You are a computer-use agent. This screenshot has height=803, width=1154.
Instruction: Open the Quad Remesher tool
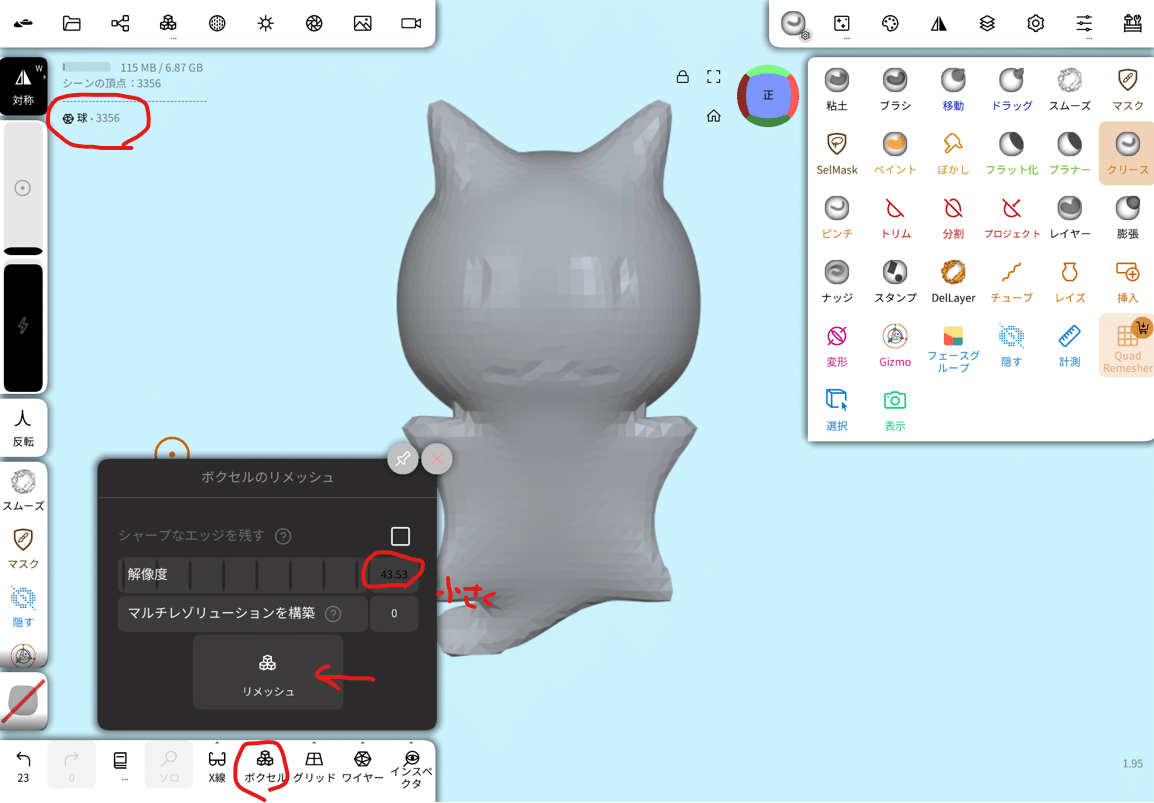coord(1128,346)
